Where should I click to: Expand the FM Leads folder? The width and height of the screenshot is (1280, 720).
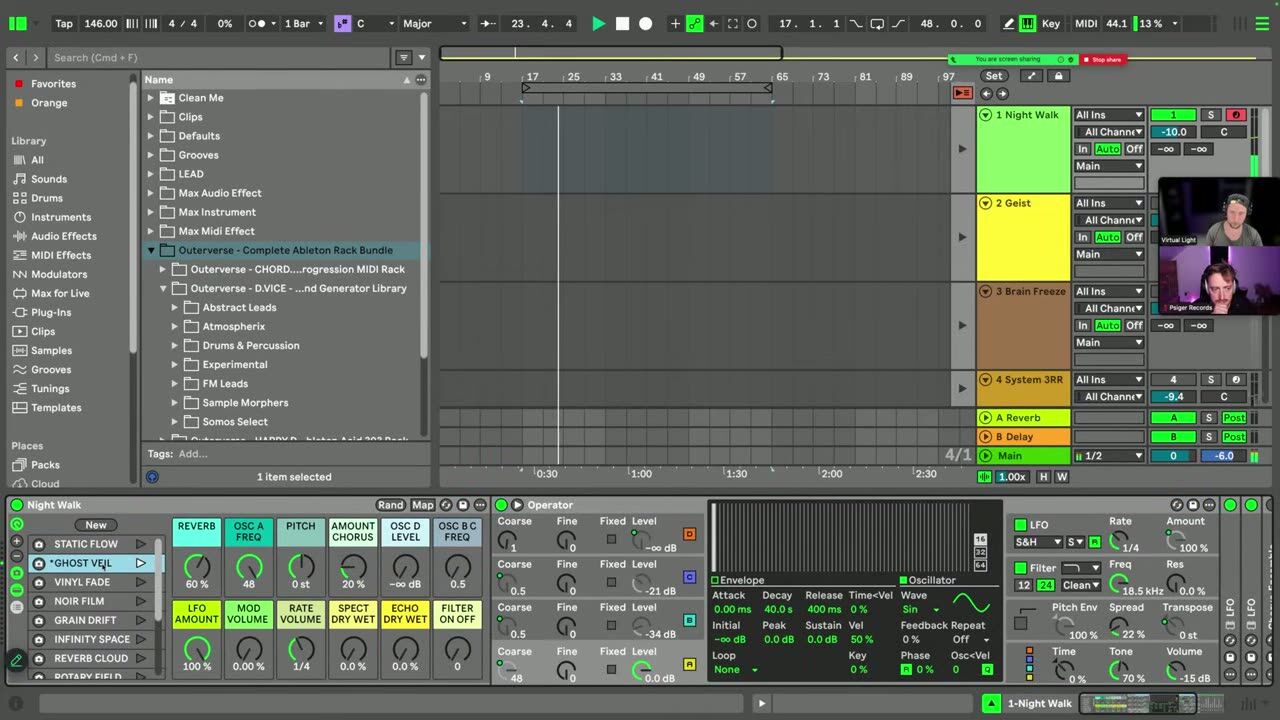click(x=175, y=383)
